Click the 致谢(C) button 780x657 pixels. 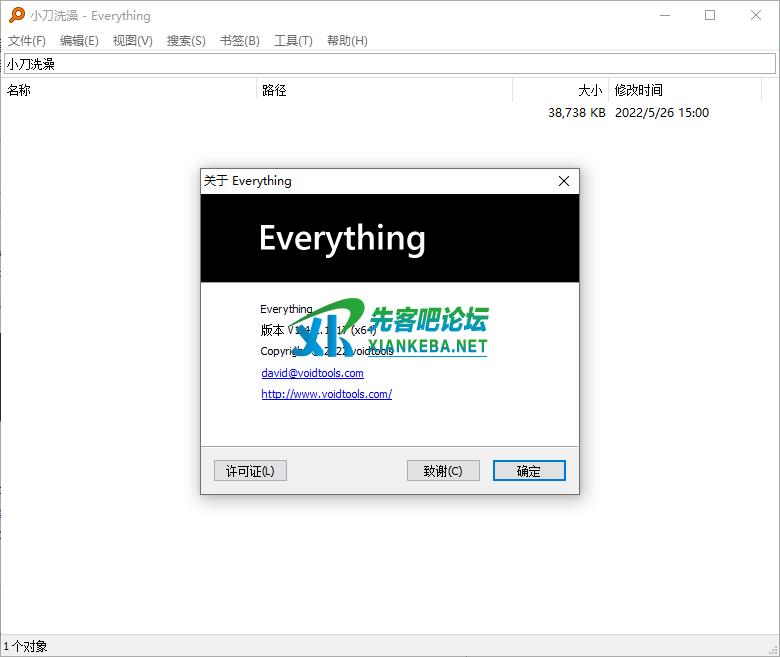(x=443, y=471)
